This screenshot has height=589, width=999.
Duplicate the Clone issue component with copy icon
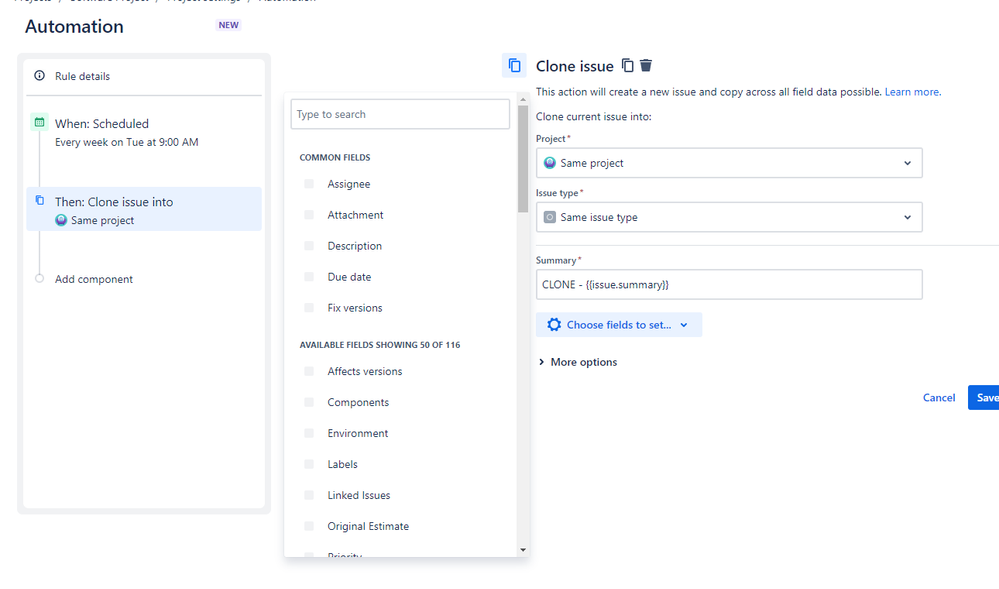[x=628, y=66]
